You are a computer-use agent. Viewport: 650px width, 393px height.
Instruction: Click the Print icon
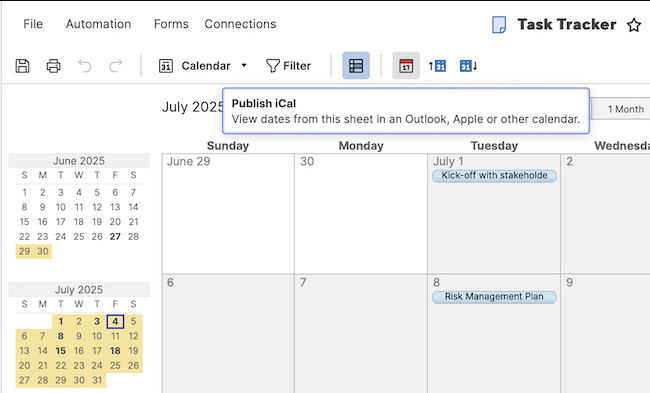pos(53,66)
